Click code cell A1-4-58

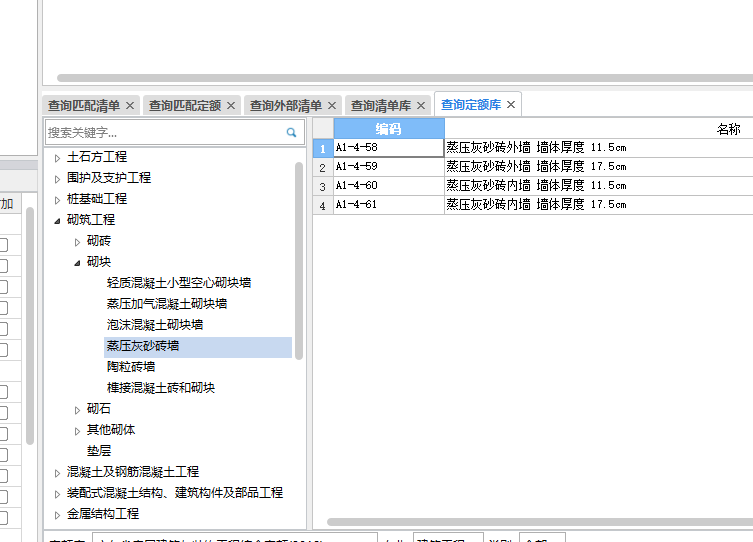coord(389,148)
